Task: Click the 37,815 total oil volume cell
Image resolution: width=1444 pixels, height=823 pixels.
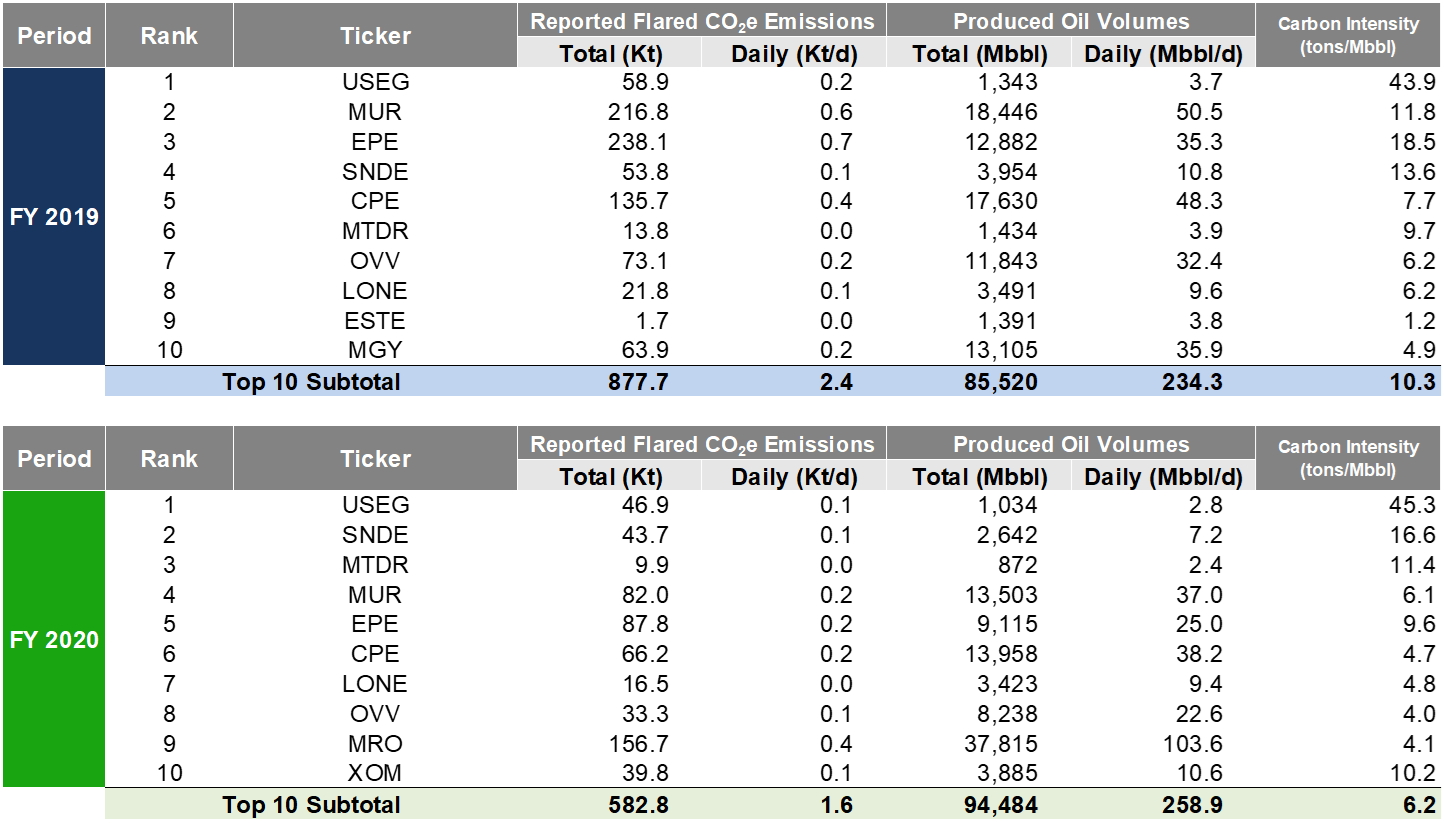Action: pos(1004,744)
